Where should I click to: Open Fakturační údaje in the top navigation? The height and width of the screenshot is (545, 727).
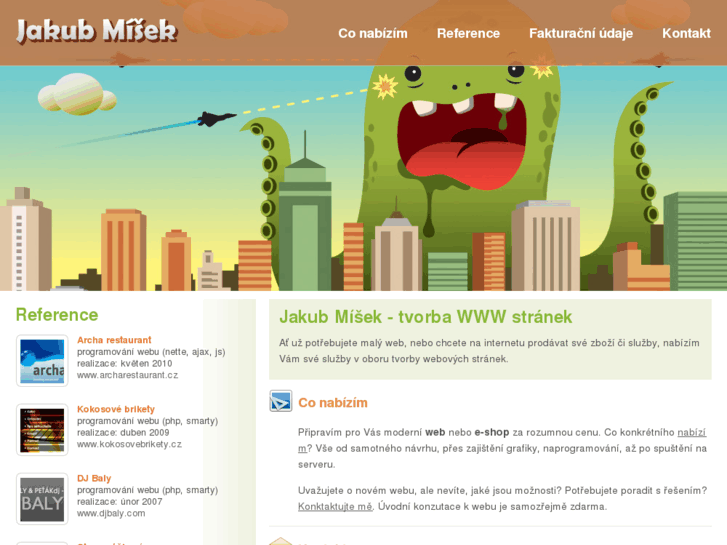[x=581, y=33]
